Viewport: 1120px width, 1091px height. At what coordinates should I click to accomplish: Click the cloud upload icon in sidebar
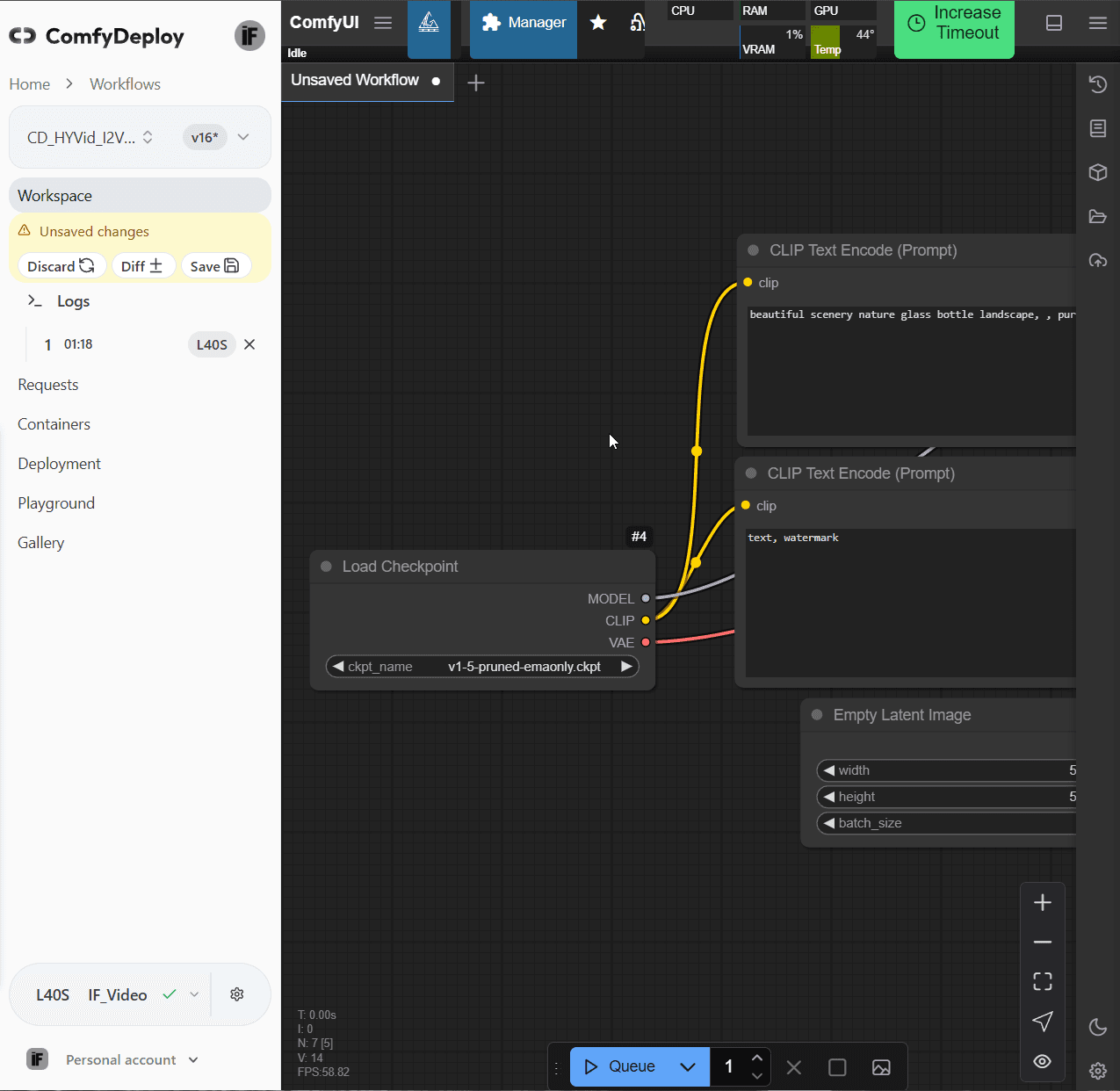[x=1098, y=260]
